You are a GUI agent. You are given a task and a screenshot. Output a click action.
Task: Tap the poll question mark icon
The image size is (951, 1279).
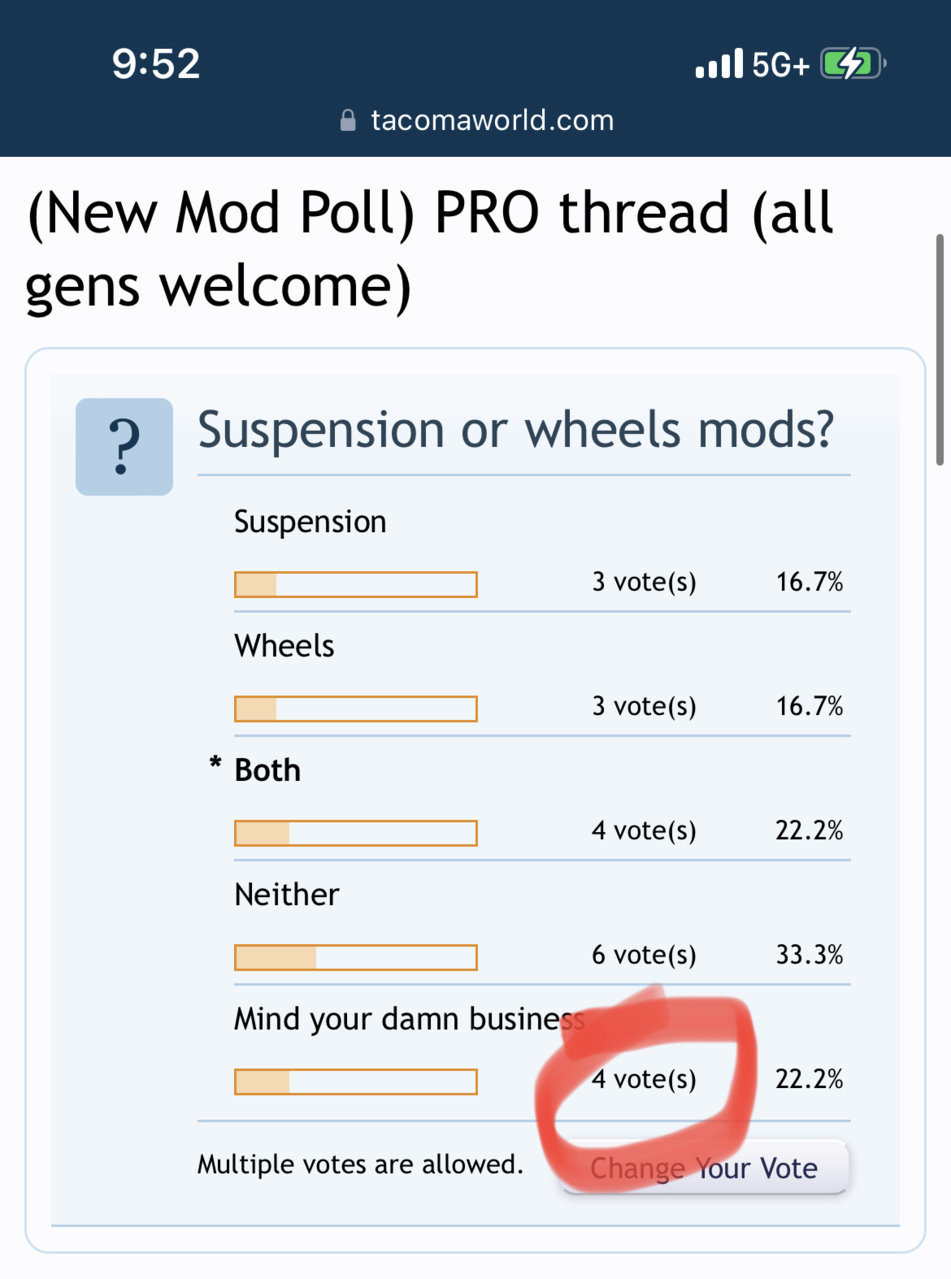click(x=124, y=446)
